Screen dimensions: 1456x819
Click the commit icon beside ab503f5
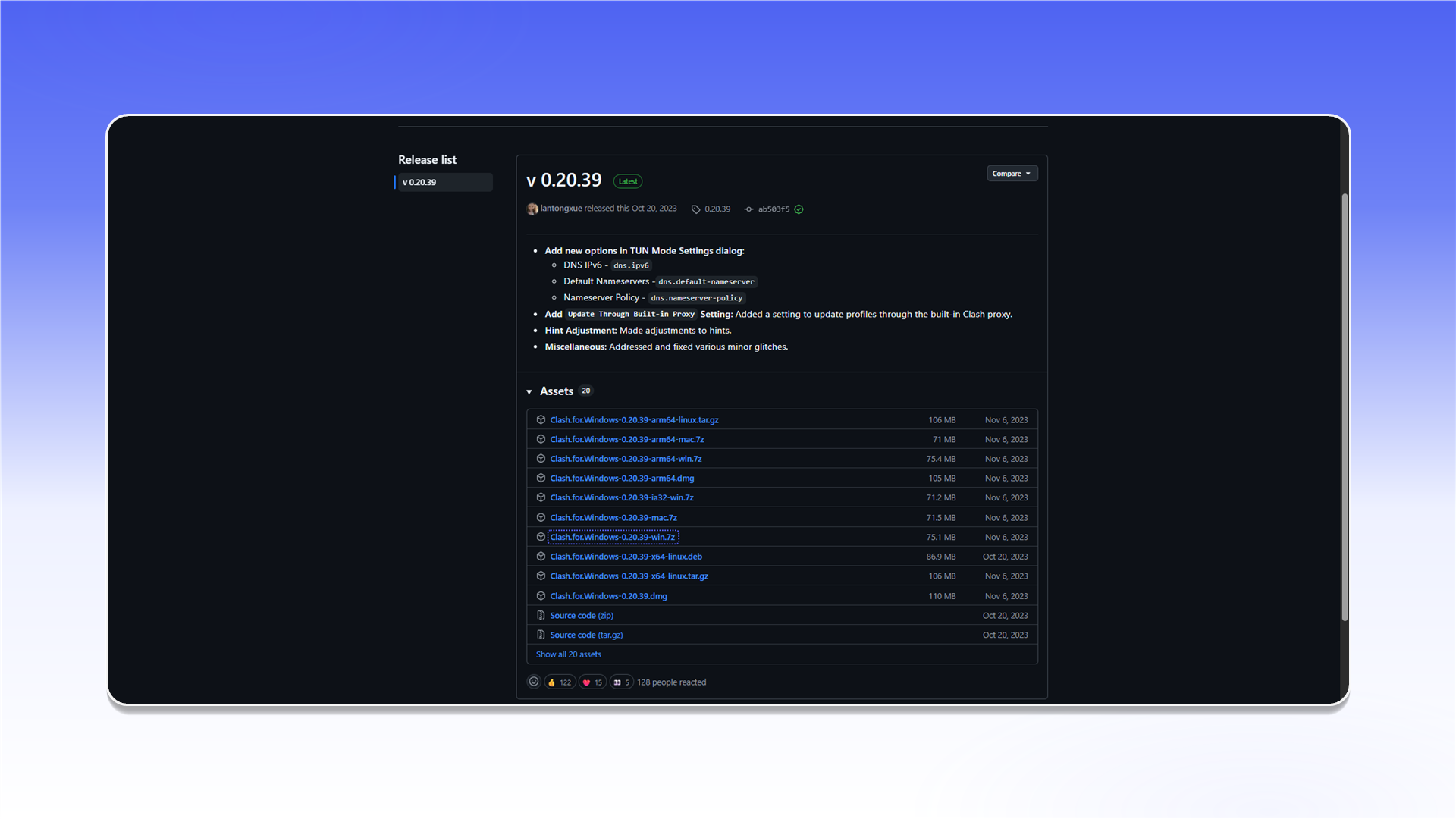[748, 209]
